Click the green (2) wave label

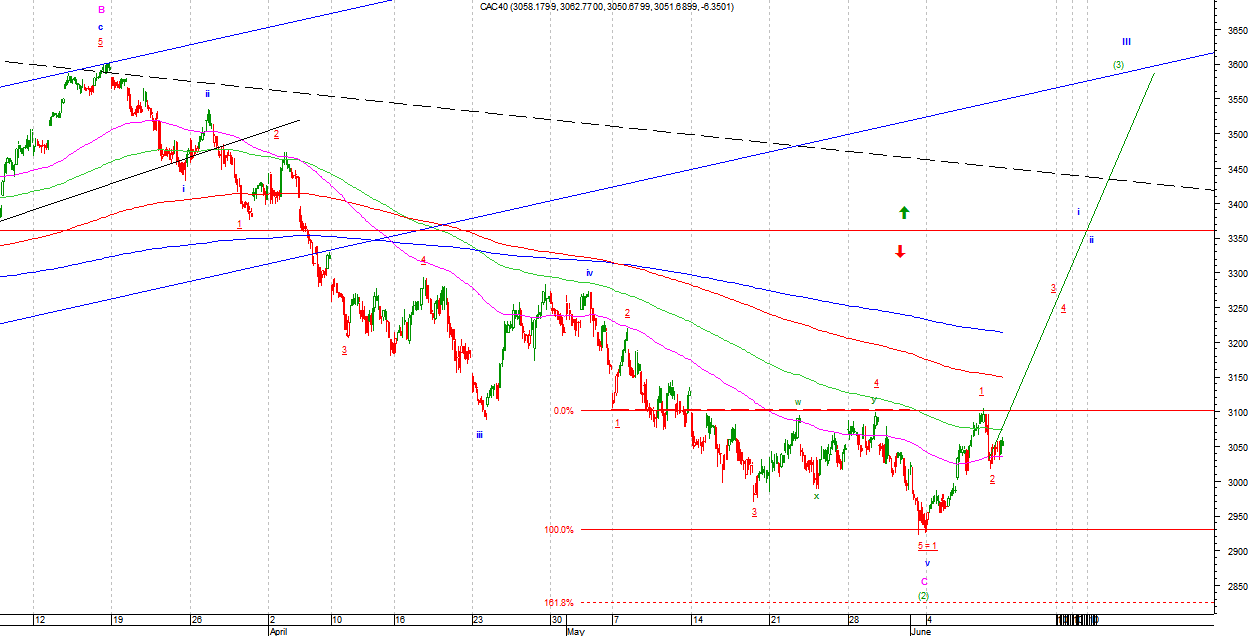[x=924, y=596]
